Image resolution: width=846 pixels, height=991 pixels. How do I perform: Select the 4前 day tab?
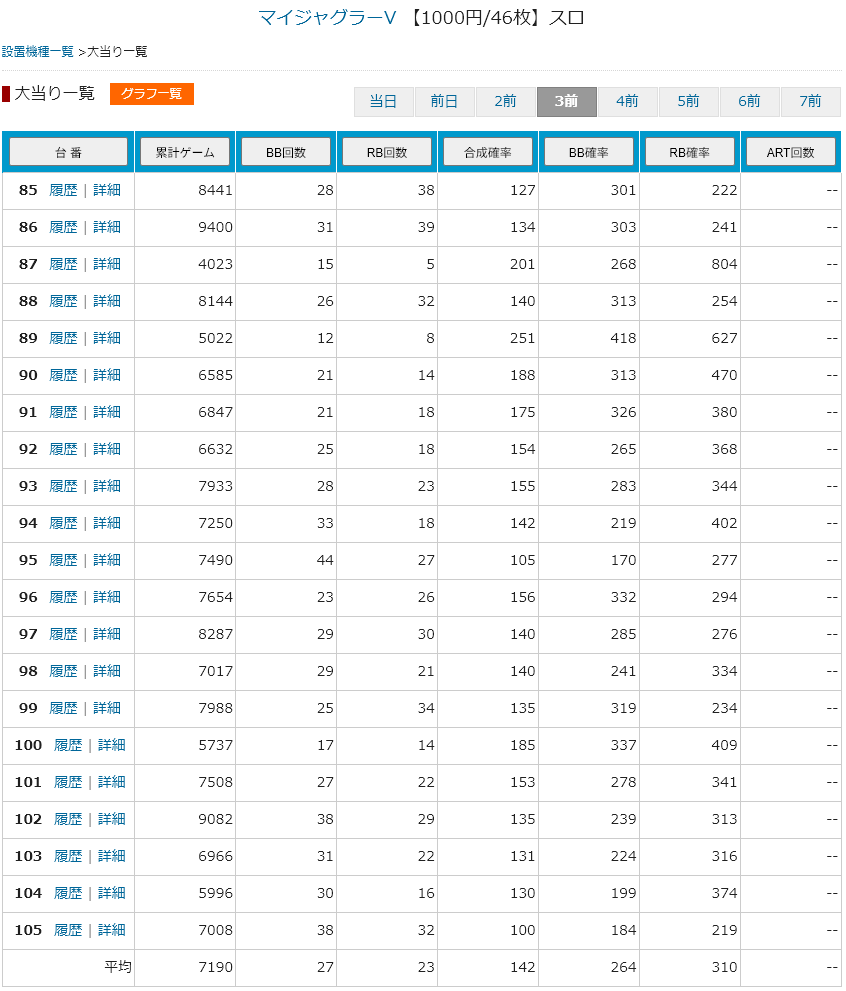tap(627, 101)
